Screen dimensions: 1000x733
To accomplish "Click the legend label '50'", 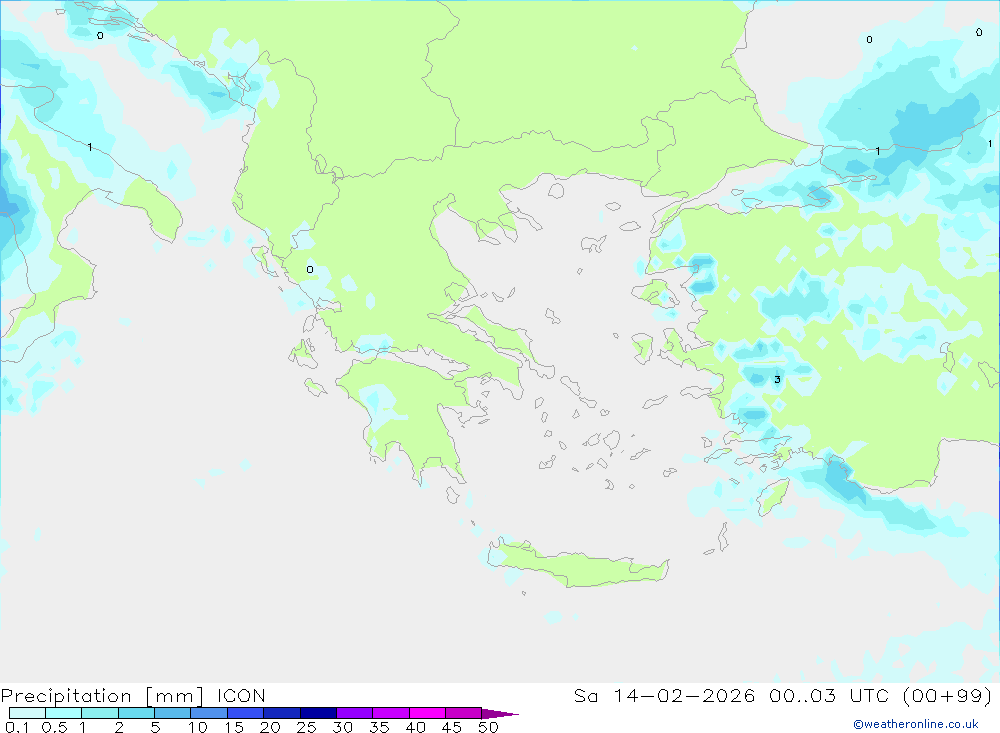I will tap(488, 727).
